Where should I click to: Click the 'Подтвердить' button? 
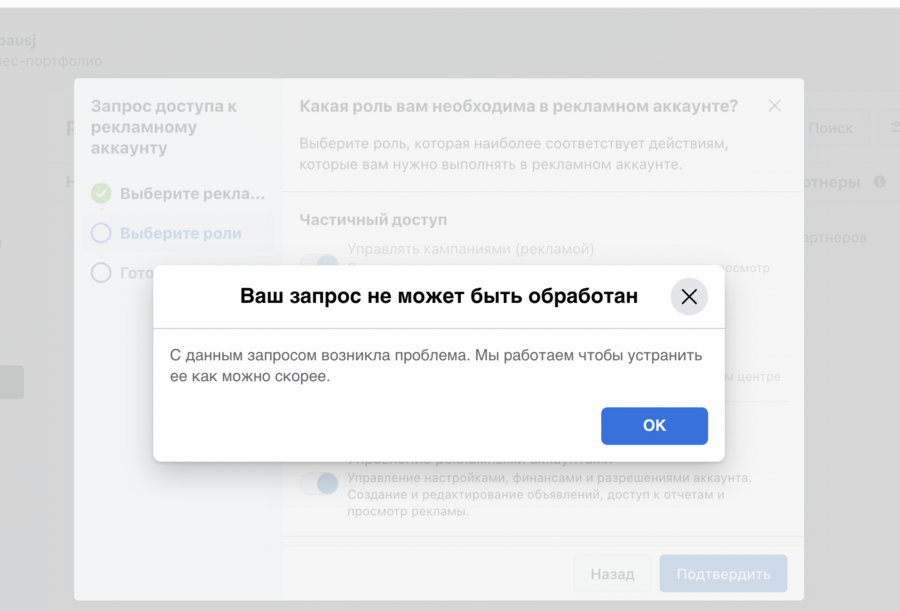click(x=723, y=574)
